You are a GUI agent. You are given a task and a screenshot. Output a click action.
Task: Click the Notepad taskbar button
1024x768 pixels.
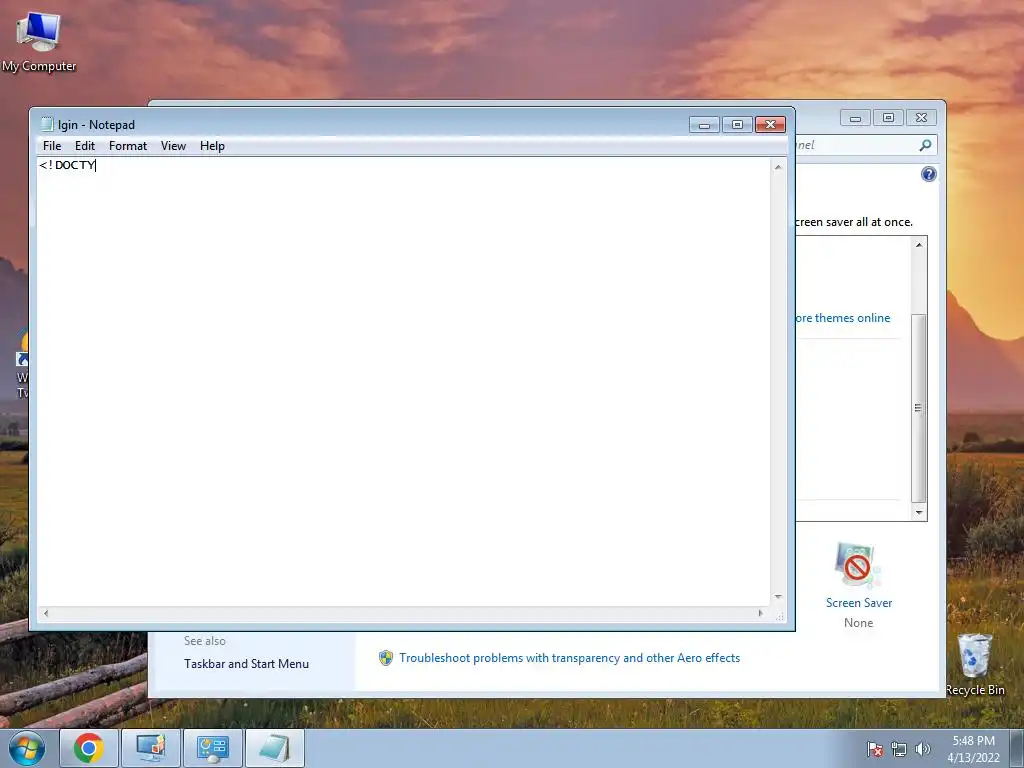tap(274, 748)
